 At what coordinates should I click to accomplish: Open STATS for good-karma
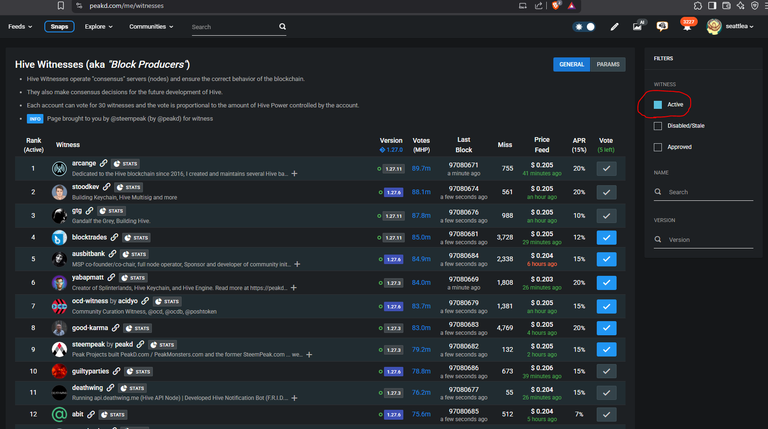138,328
